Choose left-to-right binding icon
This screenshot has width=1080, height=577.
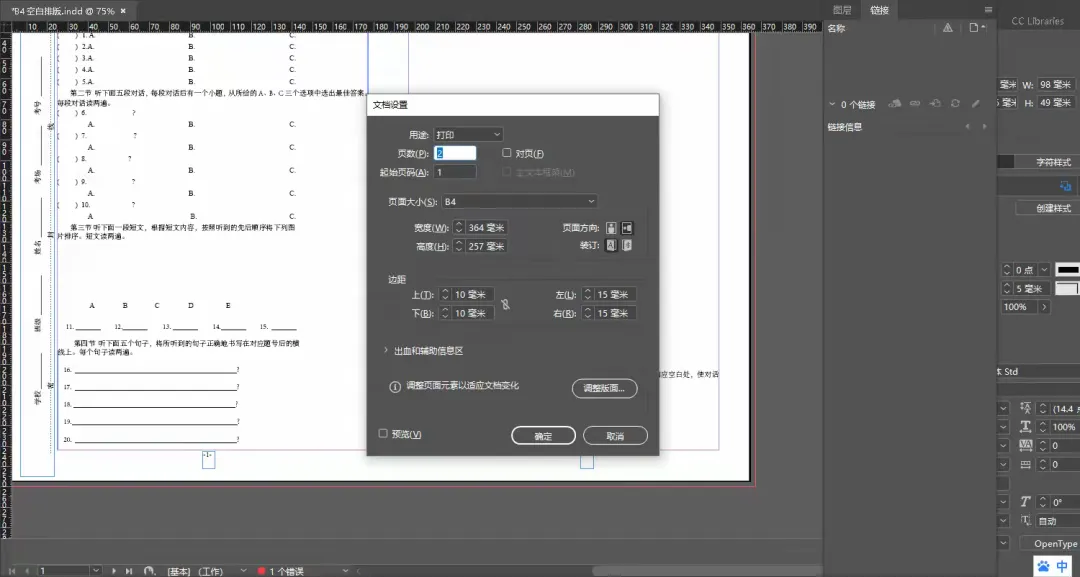[611, 245]
